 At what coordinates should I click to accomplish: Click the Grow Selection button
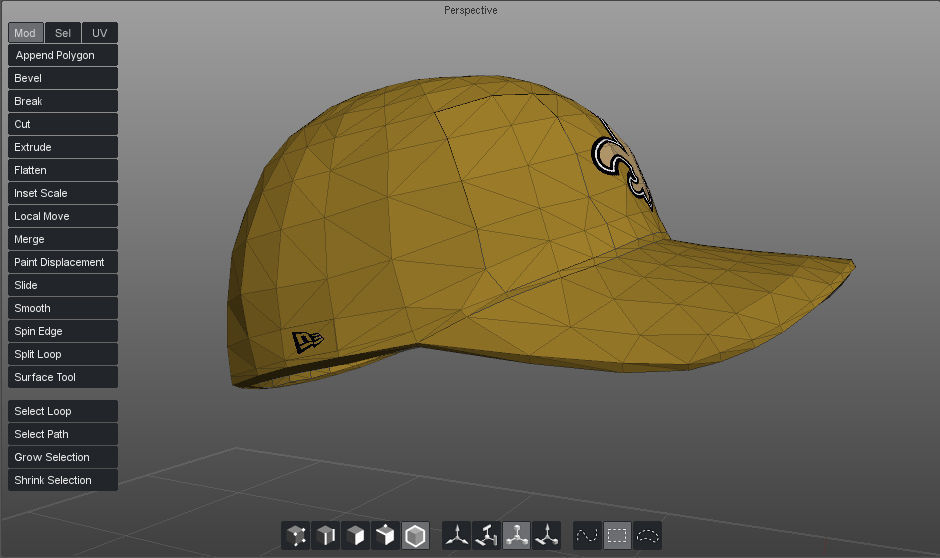pyautogui.click(x=63, y=457)
